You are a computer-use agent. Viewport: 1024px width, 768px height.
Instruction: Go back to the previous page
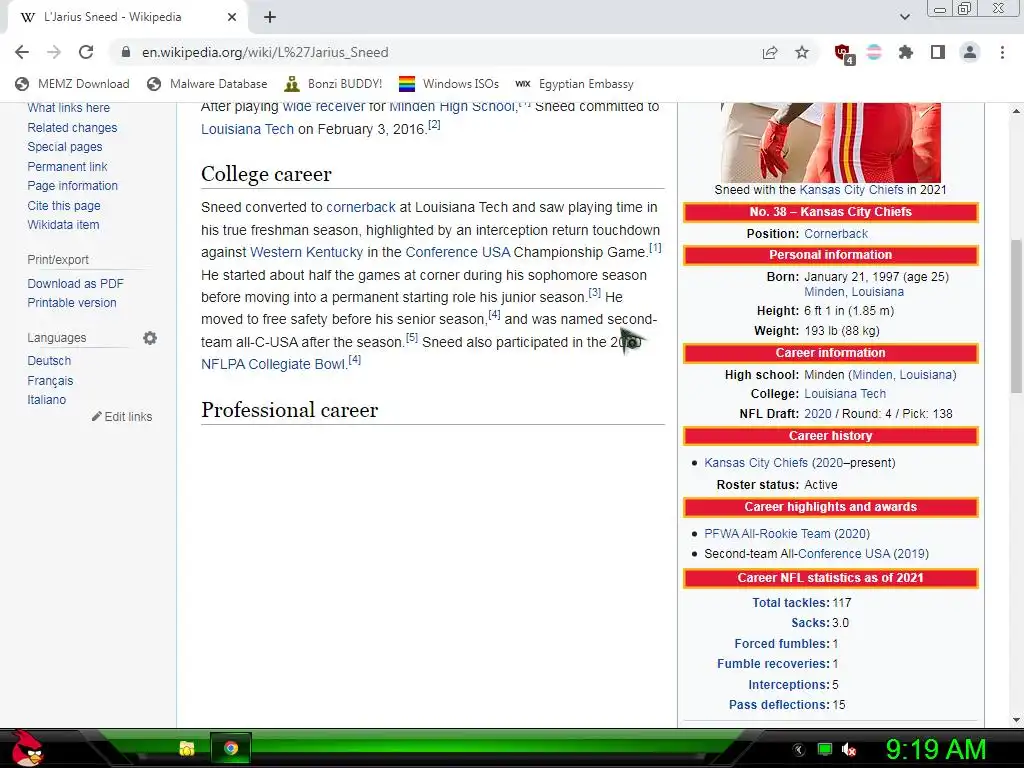point(22,52)
